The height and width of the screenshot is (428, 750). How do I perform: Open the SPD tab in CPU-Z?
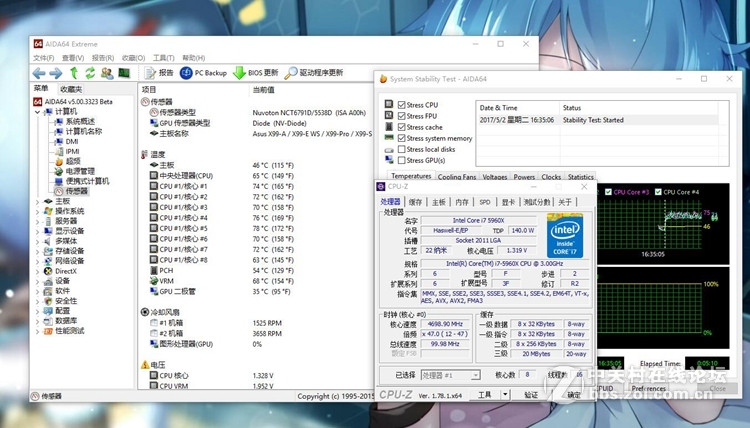pos(485,202)
